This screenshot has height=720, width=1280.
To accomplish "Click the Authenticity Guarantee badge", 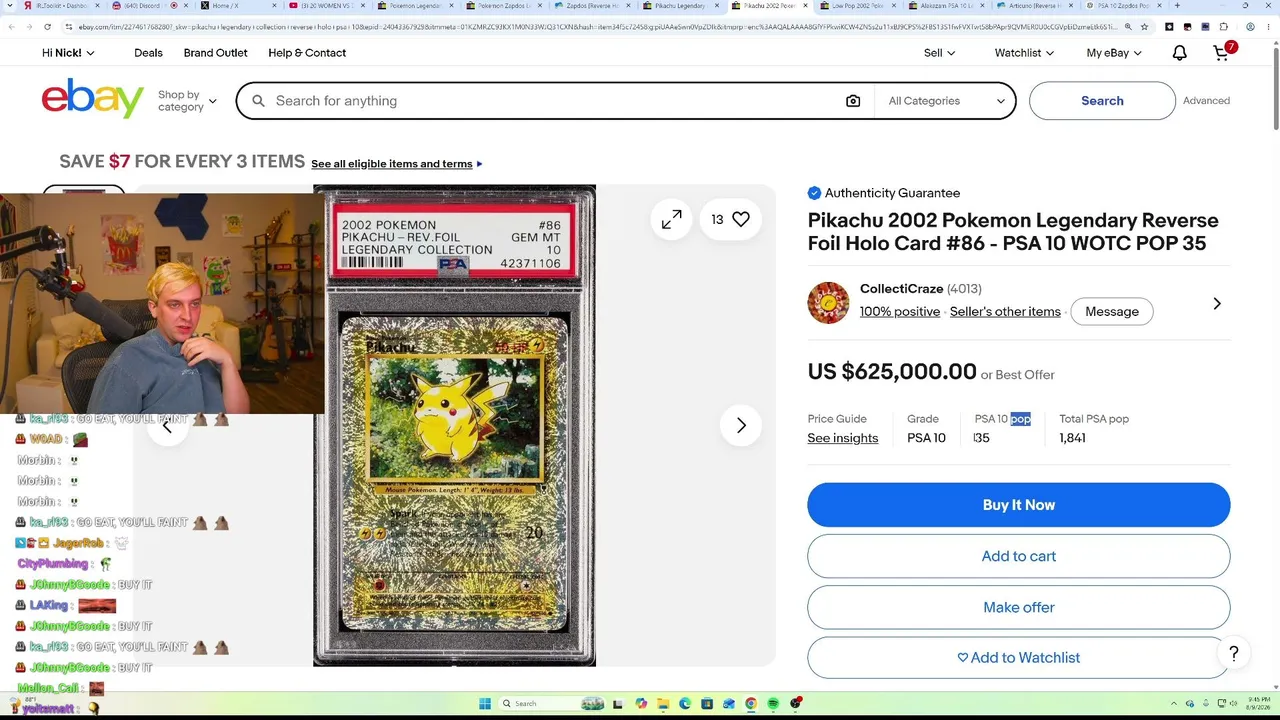I will coord(884,193).
